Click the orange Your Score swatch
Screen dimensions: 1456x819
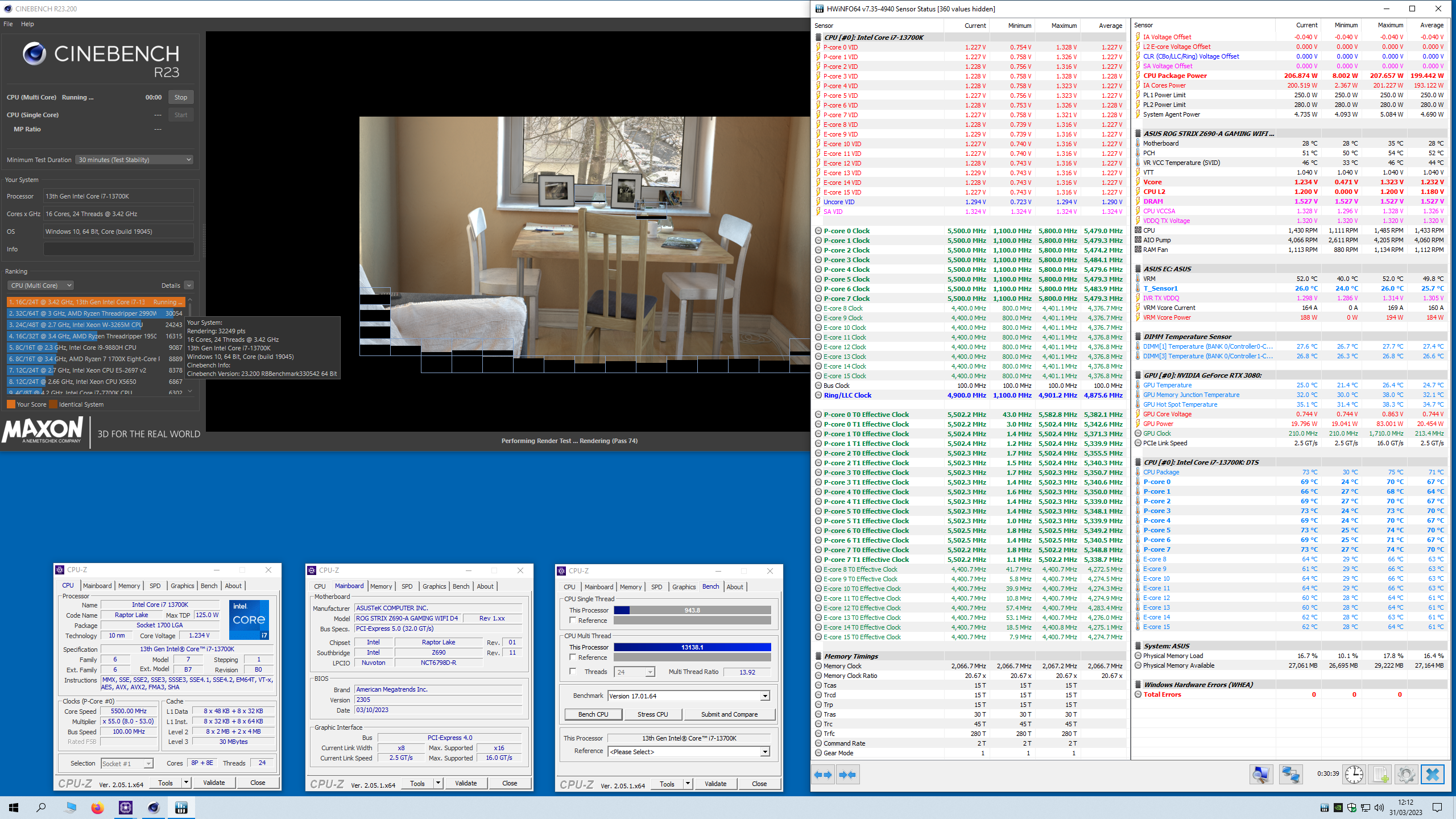pyautogui.click(x=11, y=404)
